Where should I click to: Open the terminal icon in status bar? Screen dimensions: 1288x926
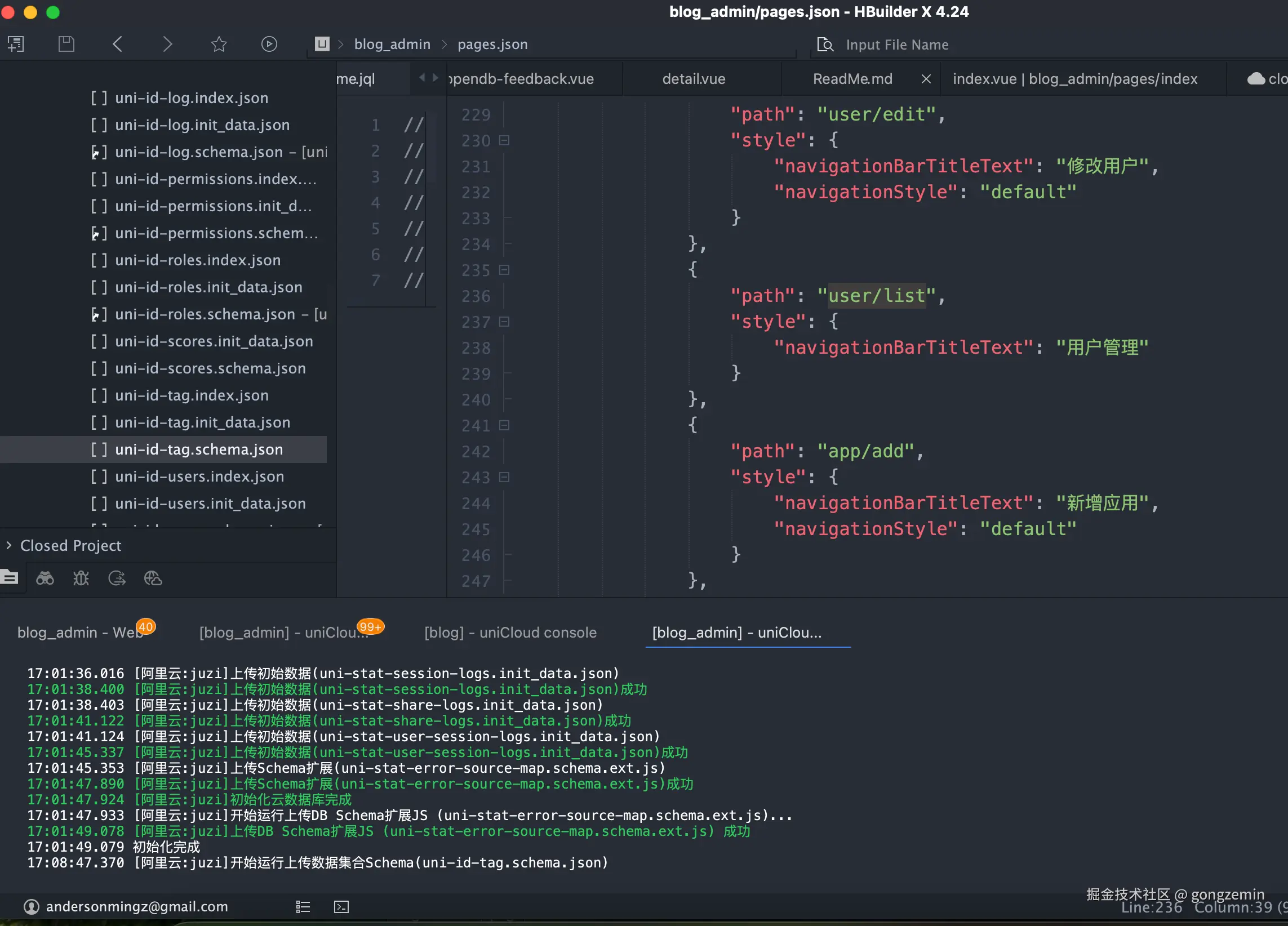[x=341, y=907]
